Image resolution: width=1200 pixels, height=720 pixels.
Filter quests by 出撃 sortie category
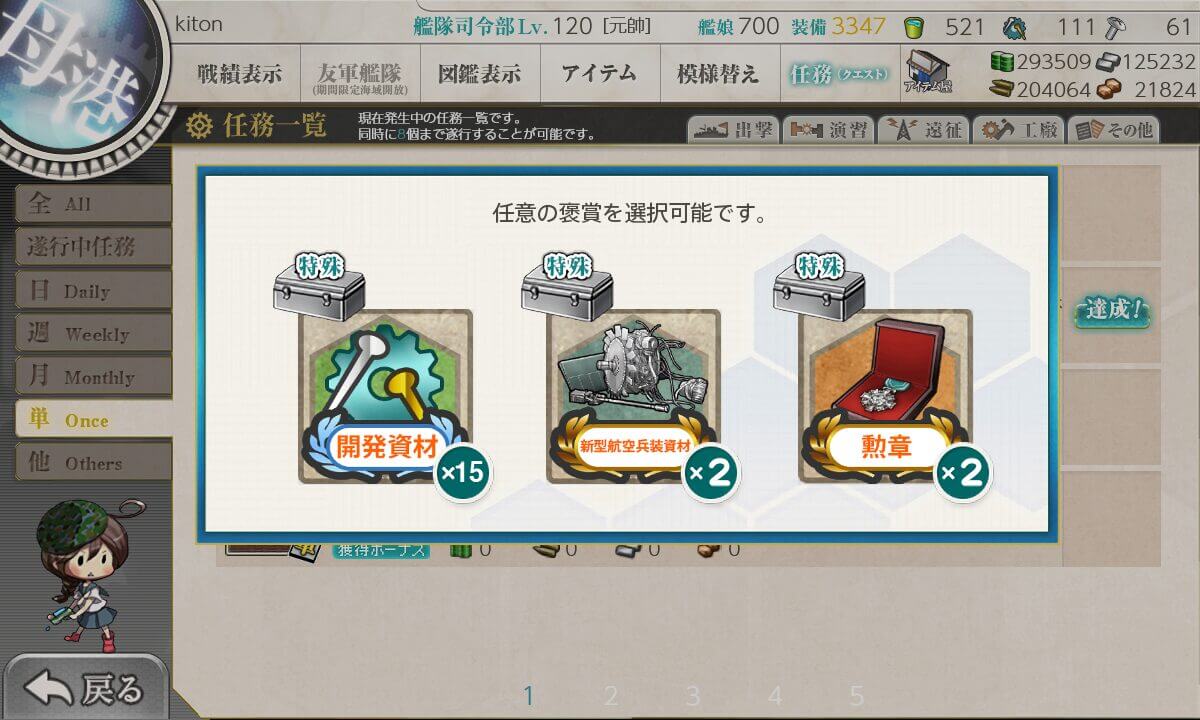click(x=732, y=130)
